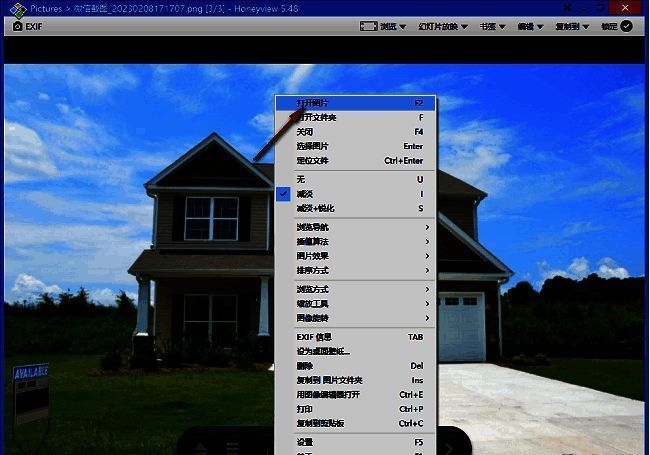Open the 复制到 dropdown in toolbar
Viewport: 650px width, 455px height.
[571, 26]
